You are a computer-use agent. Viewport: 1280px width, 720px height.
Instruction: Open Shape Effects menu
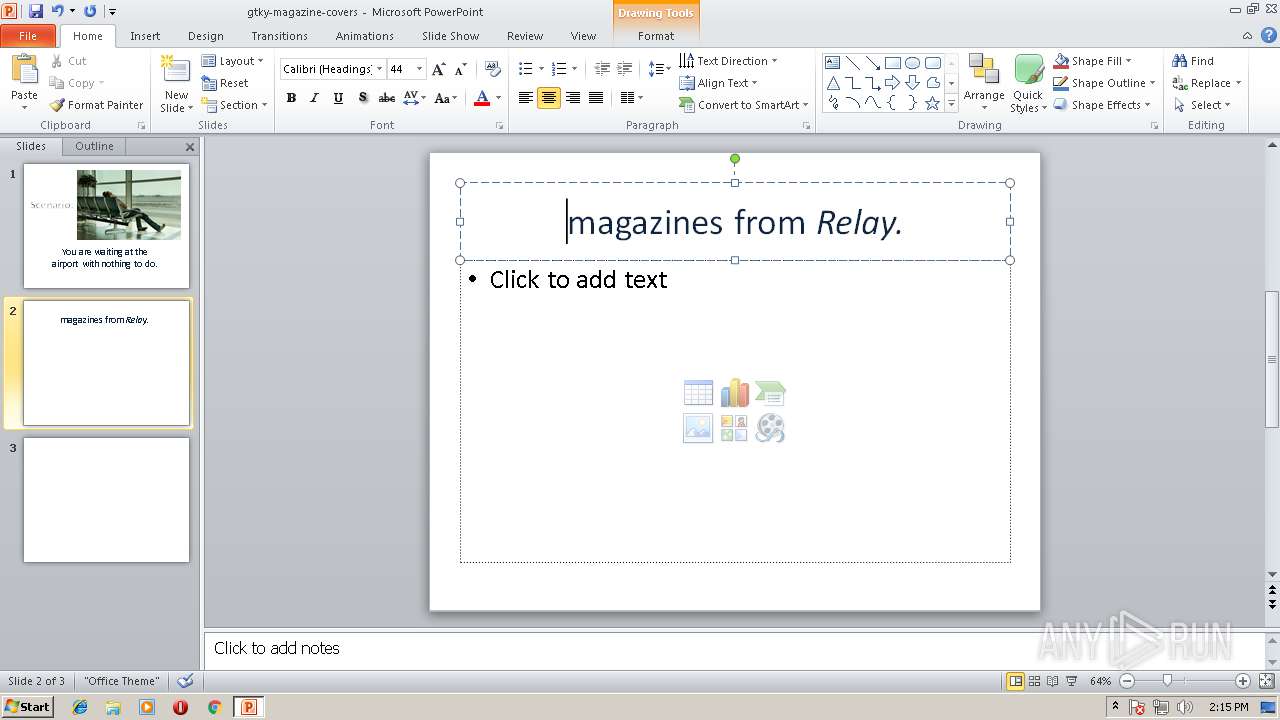click(x=1102, y=105)
